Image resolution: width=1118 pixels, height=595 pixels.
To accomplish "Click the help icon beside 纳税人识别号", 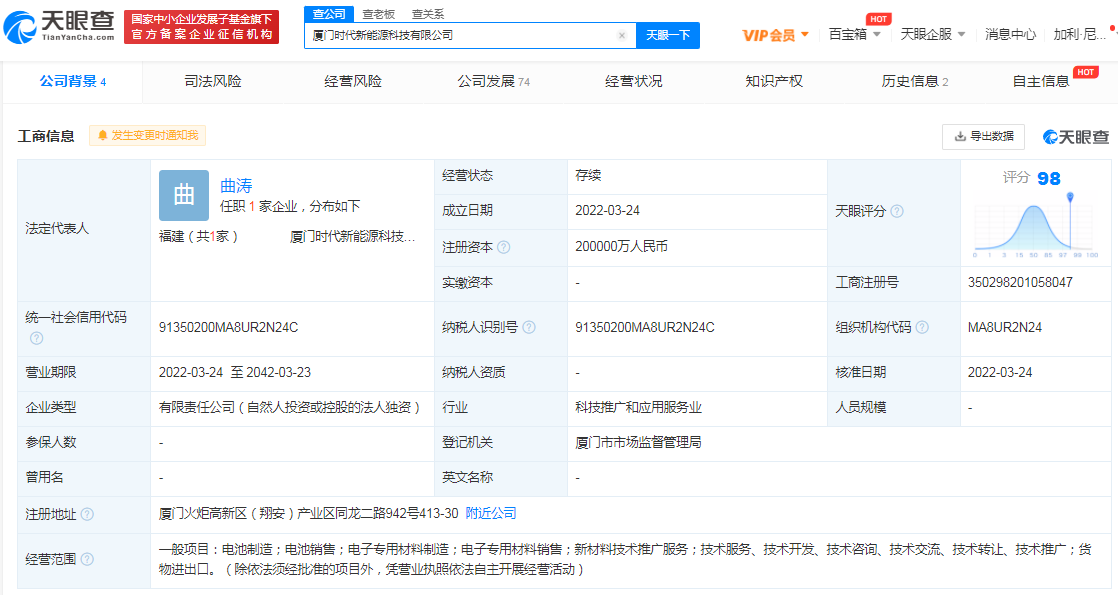I will pyautogui.click(x=529, y=327).
